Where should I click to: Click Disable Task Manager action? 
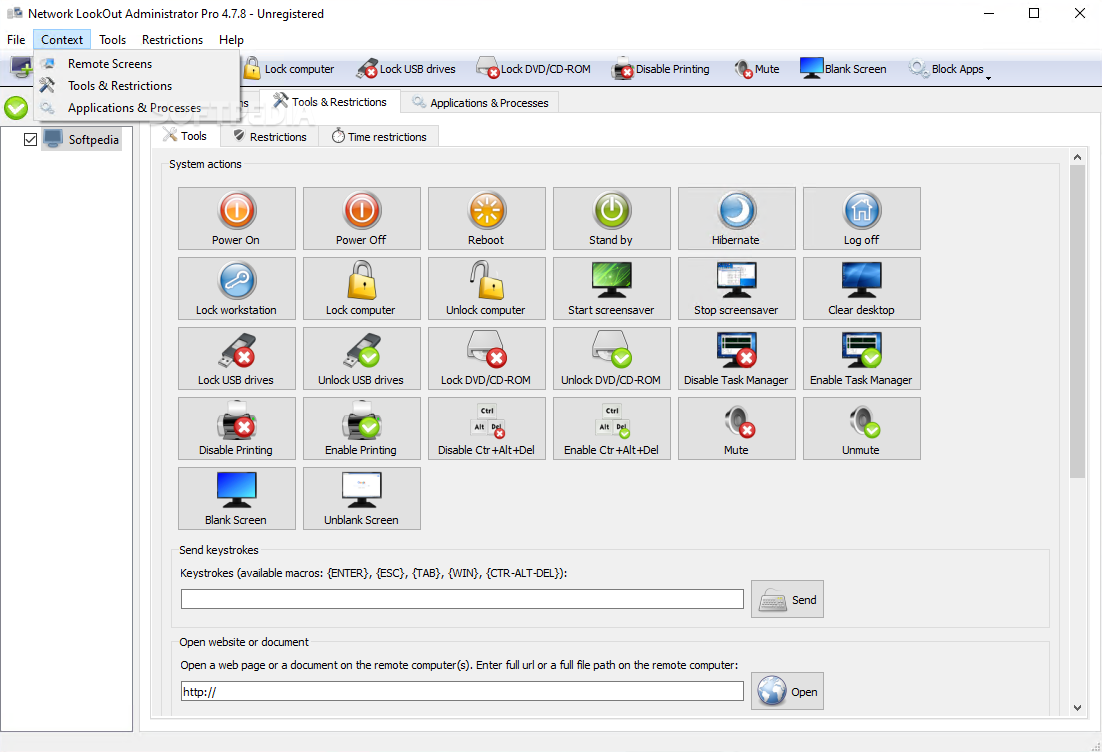[737, 358]
